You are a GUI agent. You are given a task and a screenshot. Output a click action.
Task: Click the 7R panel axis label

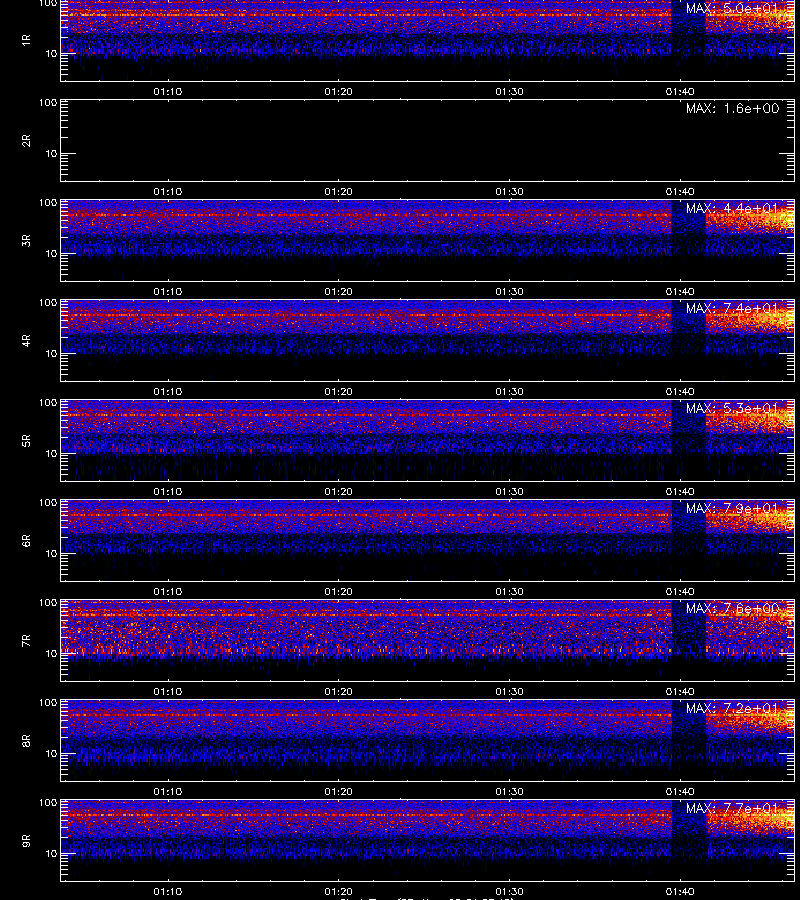pos(26,641)
